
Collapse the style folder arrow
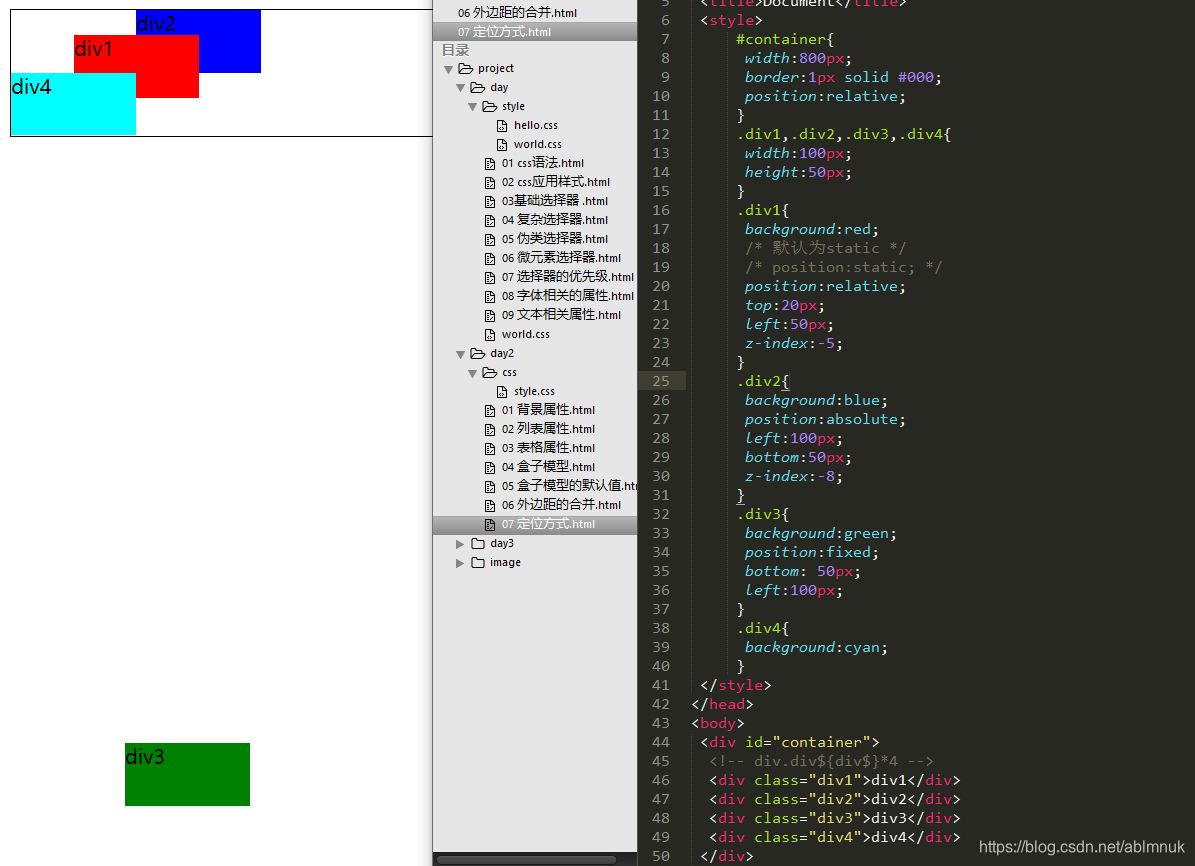tap(473, 107)
